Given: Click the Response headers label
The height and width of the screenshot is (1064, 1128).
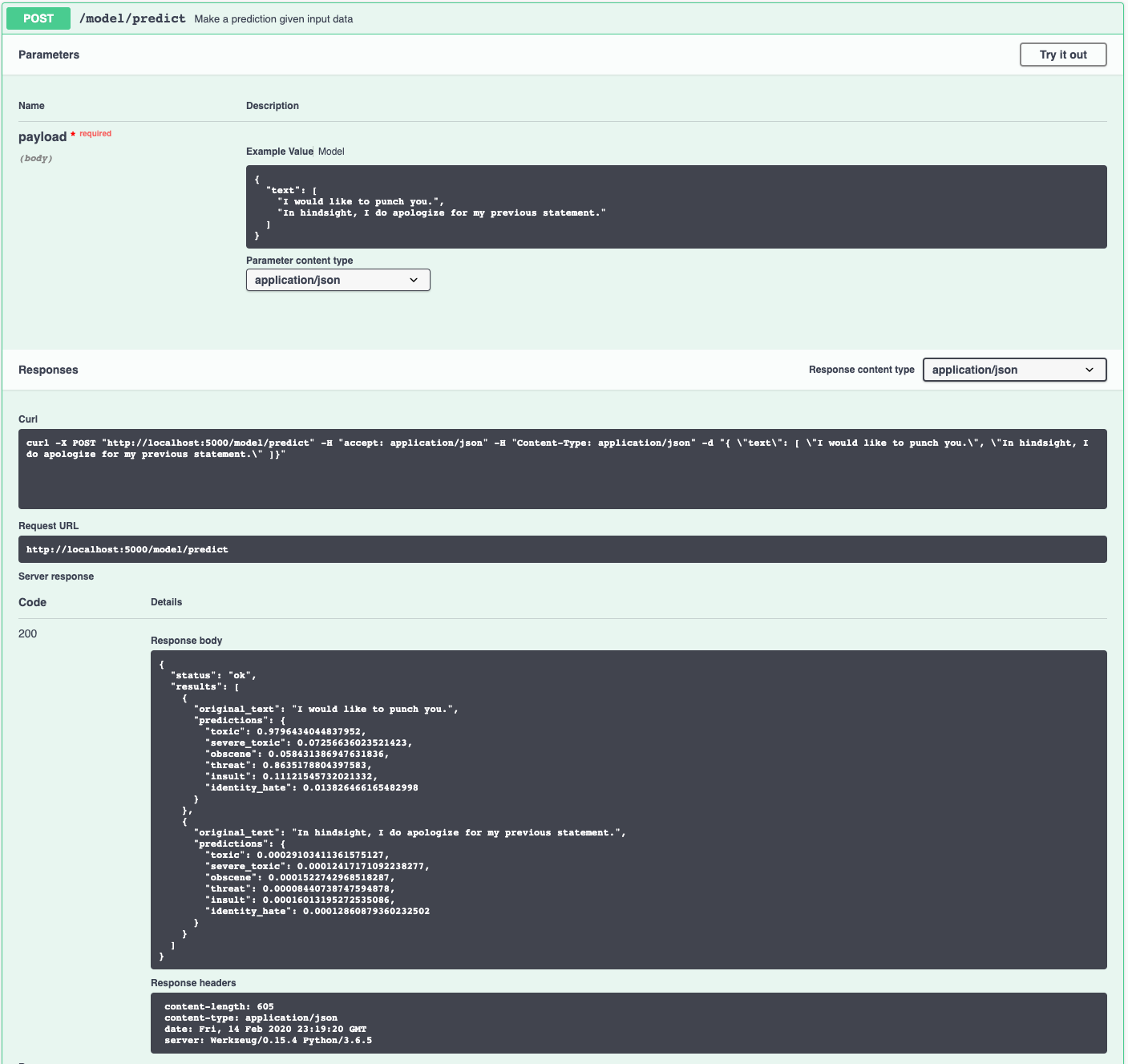Looking at the screenshot, I should 193,983.
